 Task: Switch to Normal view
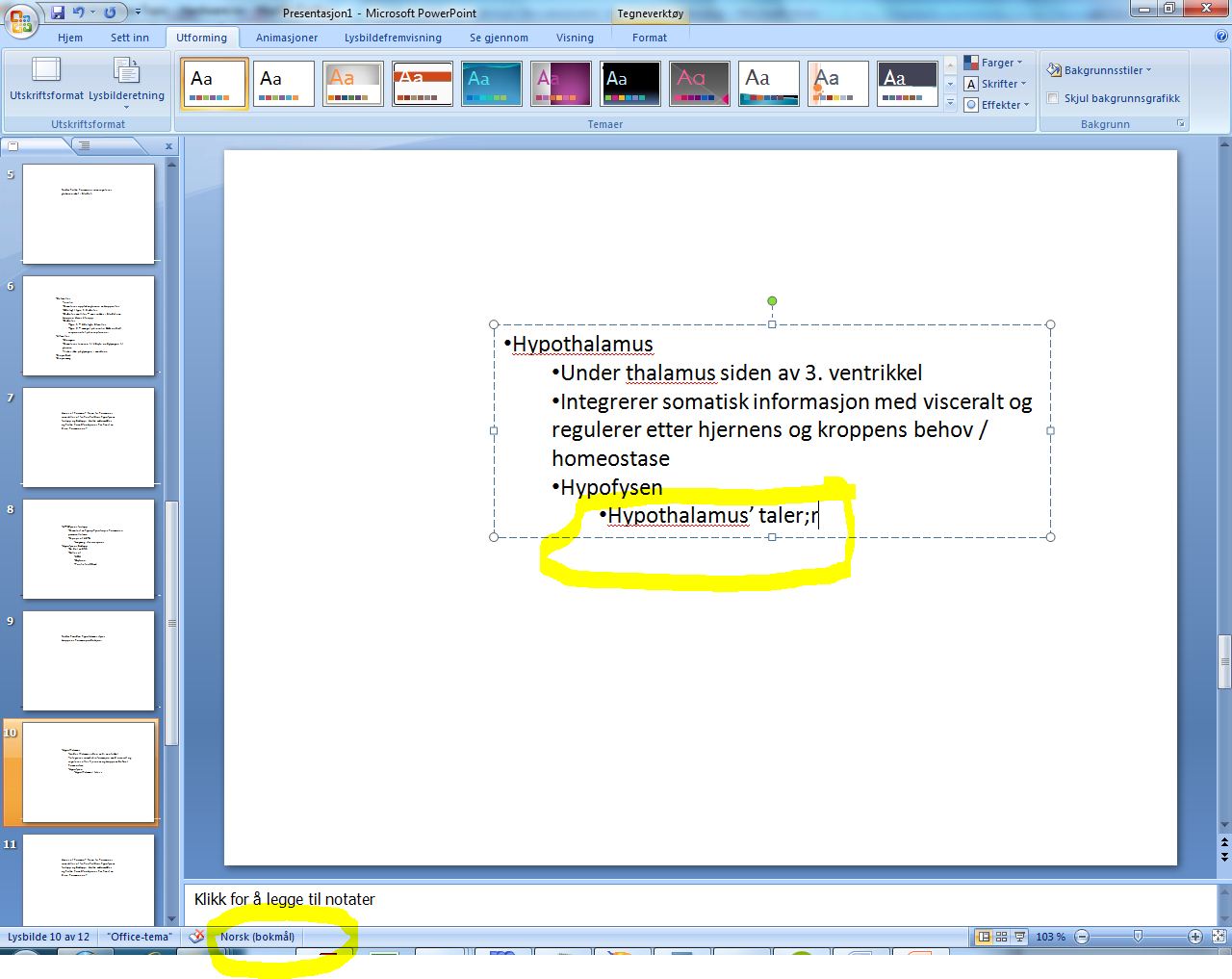[x=984, y=937]
